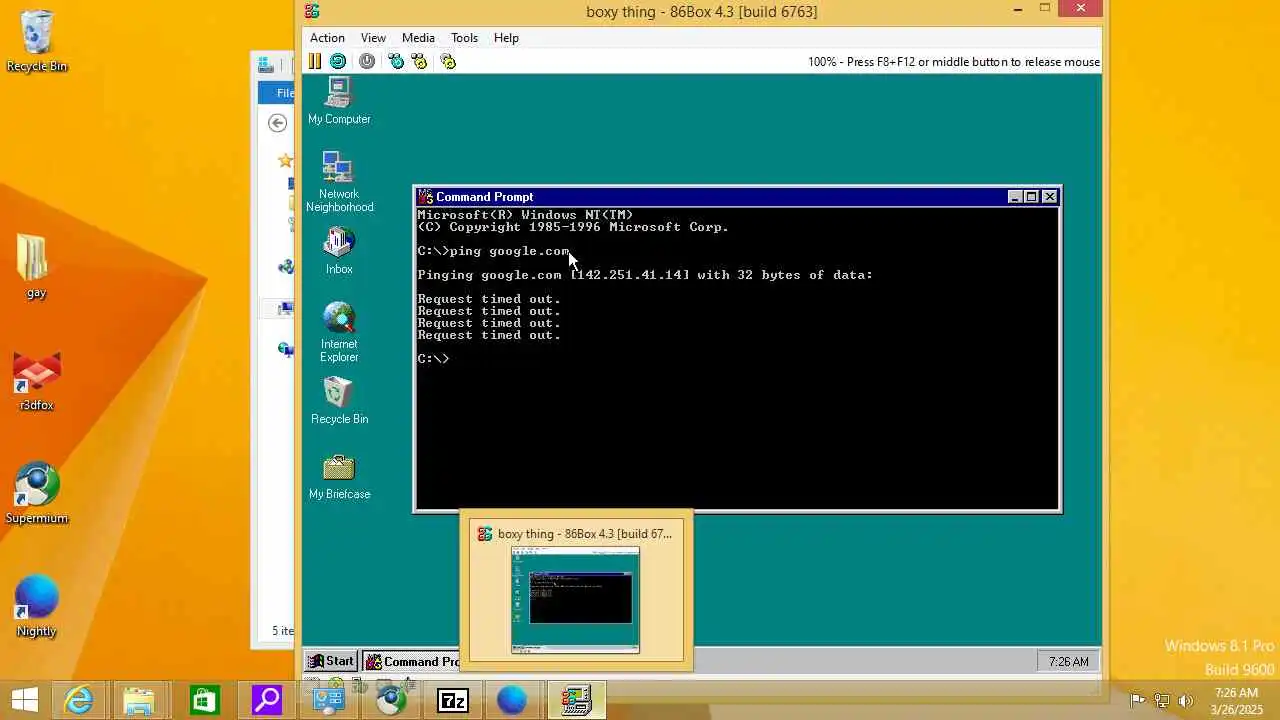
Task: Select the Nightly desktop shortcut
Action: point(36,606)
